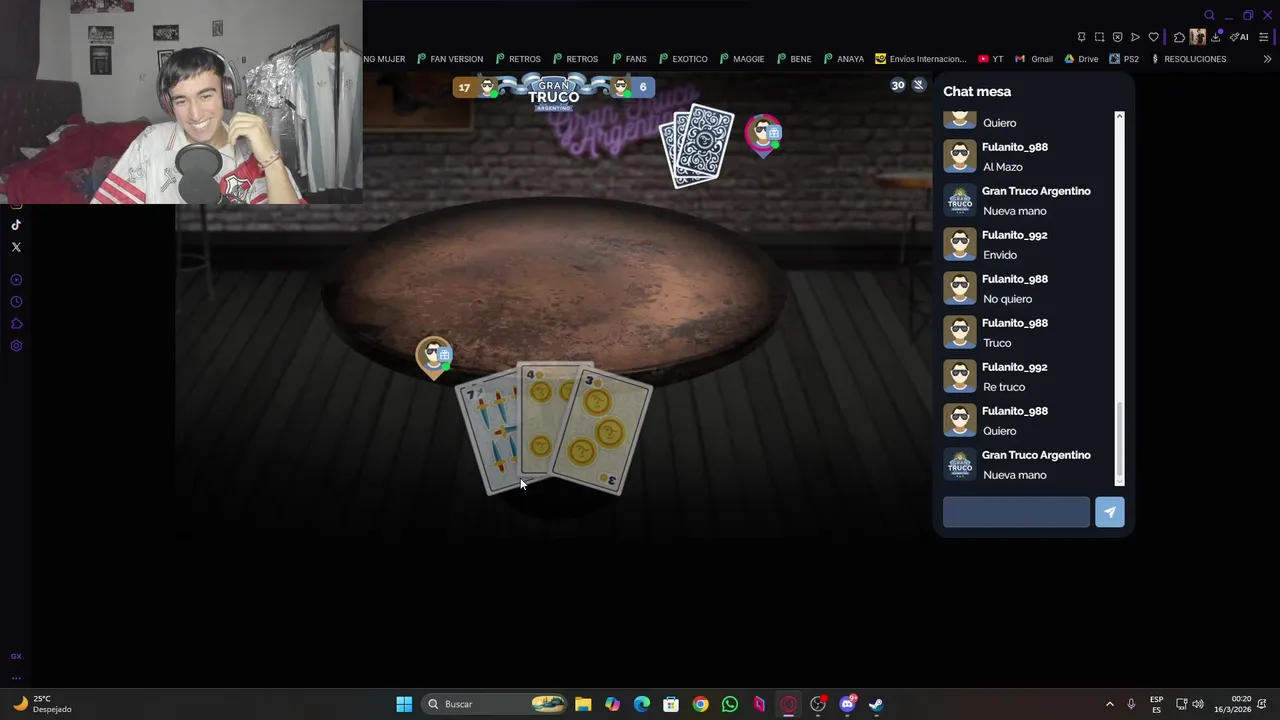Open the EXOTICO bookmark

[683, 59]
